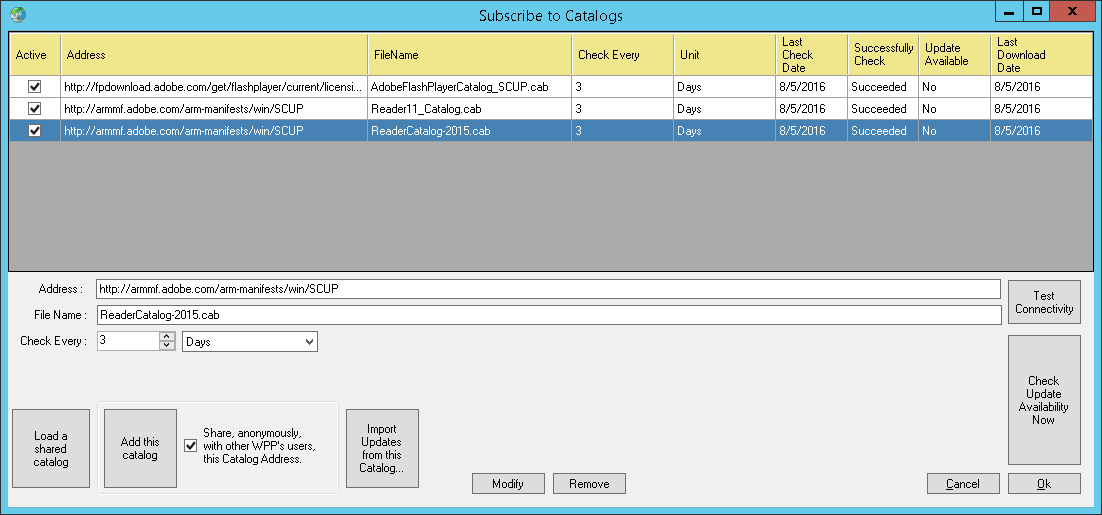The height and width of the screenshot is (515, 1102).
Task: Sort by the Active column header
Action: click(35, 55)
